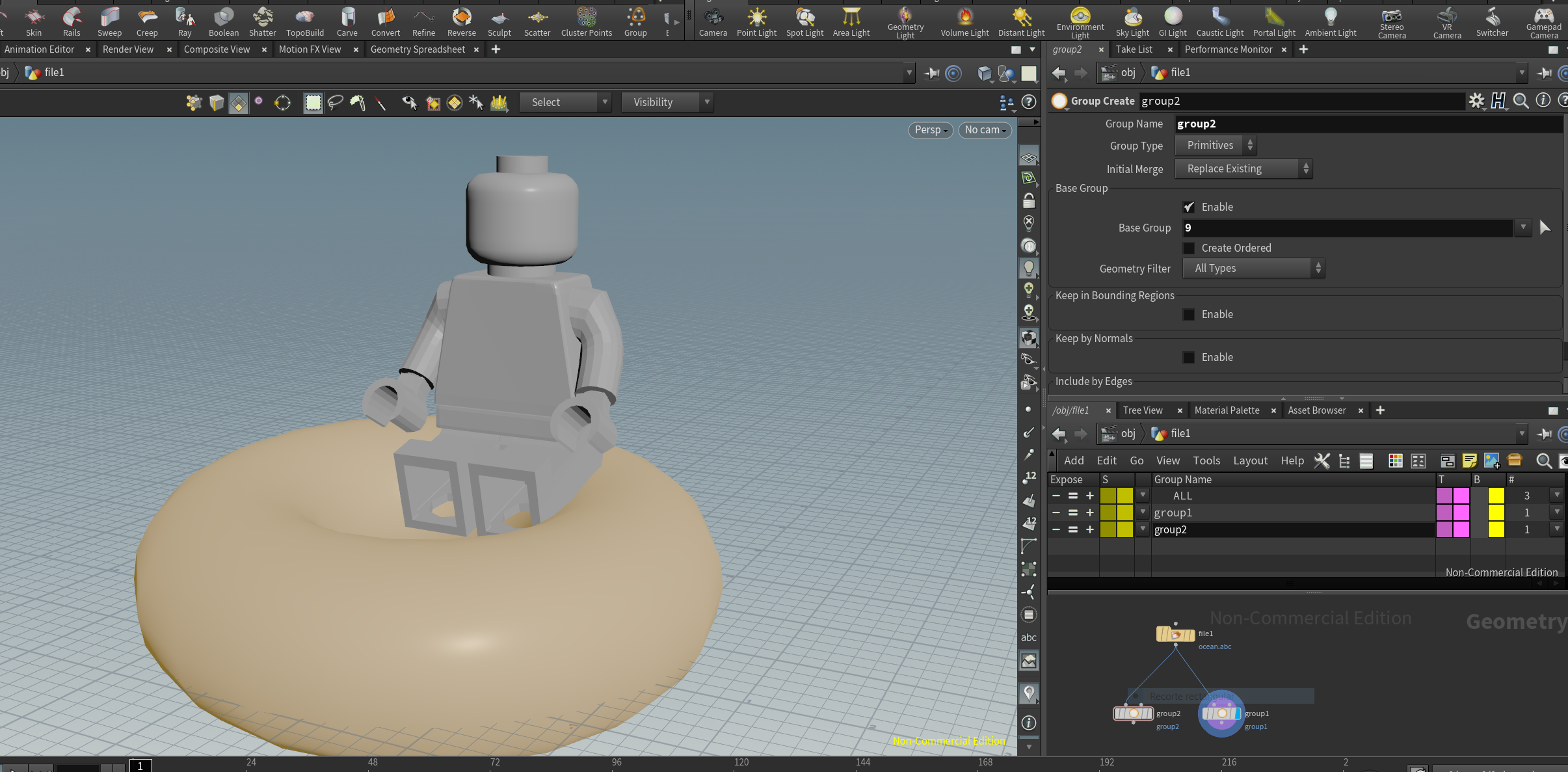Expand the Base Group field dropdown arrow

pyautogui.click(x=1522, y=228)
